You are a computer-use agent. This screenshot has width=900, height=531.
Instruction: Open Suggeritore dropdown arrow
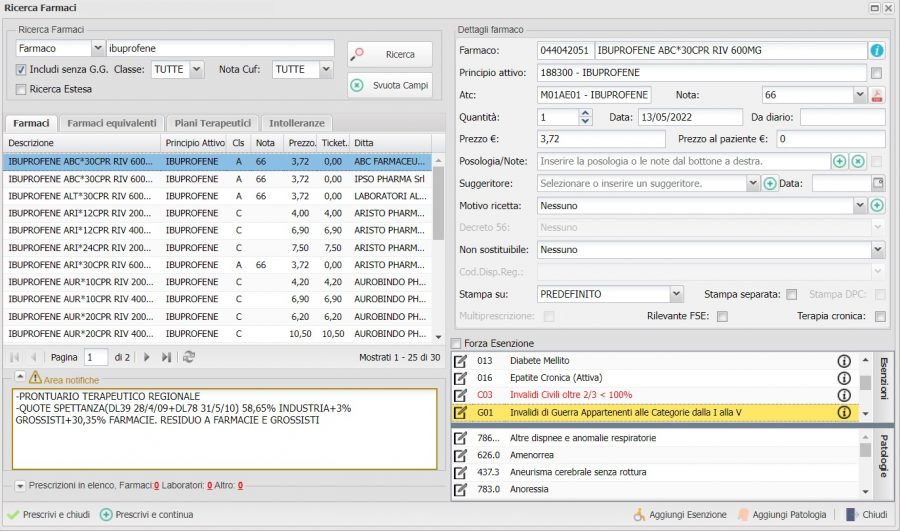coord(753,183)
